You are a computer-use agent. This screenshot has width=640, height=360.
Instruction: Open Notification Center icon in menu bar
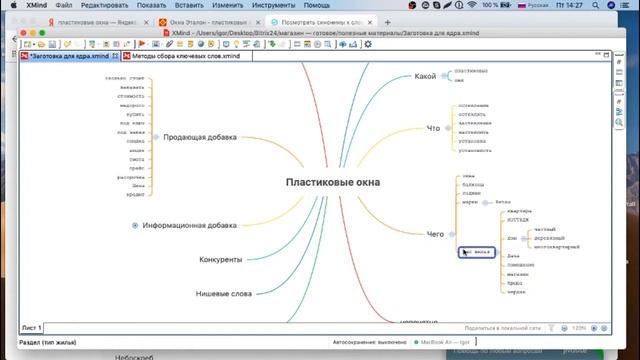(x=624, y=5)
